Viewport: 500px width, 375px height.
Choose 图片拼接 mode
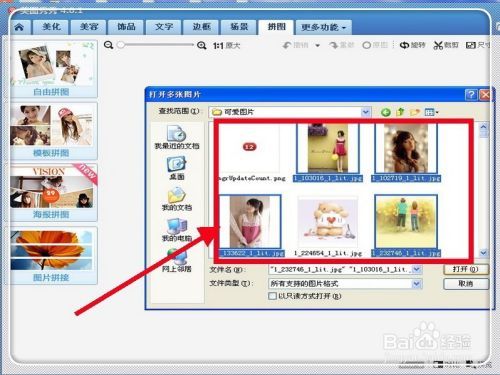coord(54,256)
